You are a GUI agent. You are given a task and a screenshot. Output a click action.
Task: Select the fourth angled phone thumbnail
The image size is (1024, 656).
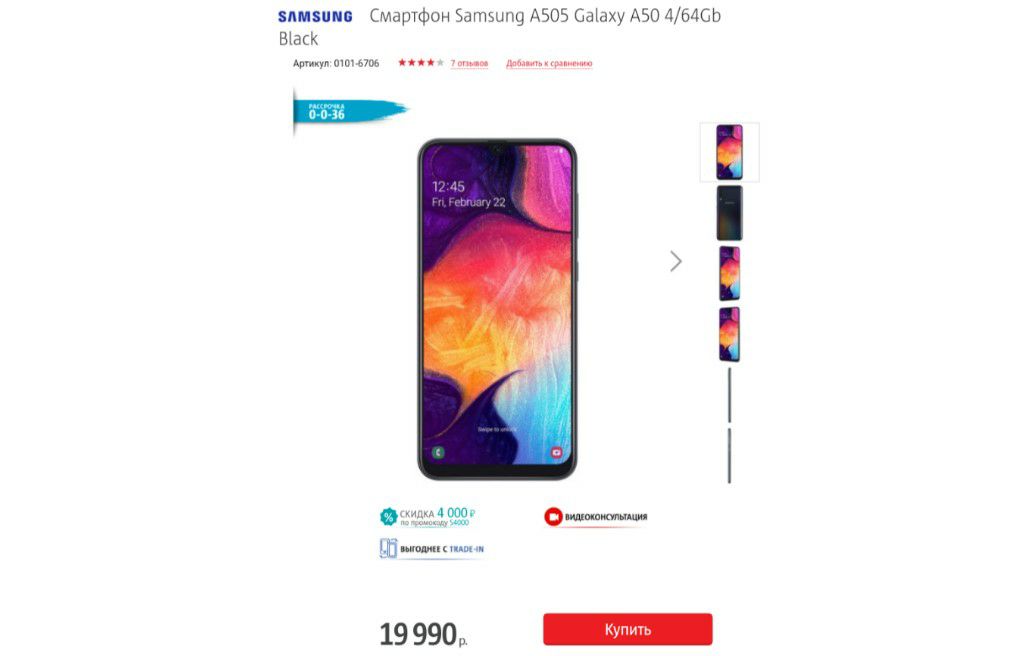tap(729, 335)
